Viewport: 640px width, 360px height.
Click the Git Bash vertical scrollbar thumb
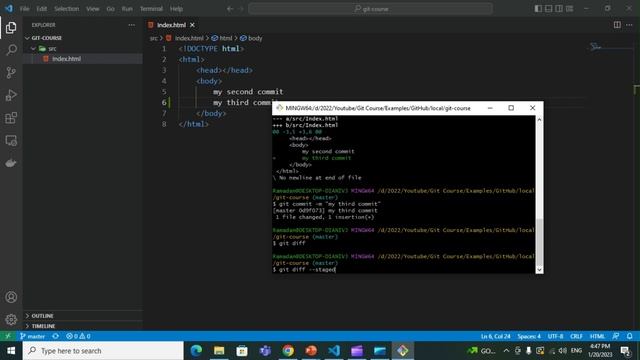tap(539, 242)
